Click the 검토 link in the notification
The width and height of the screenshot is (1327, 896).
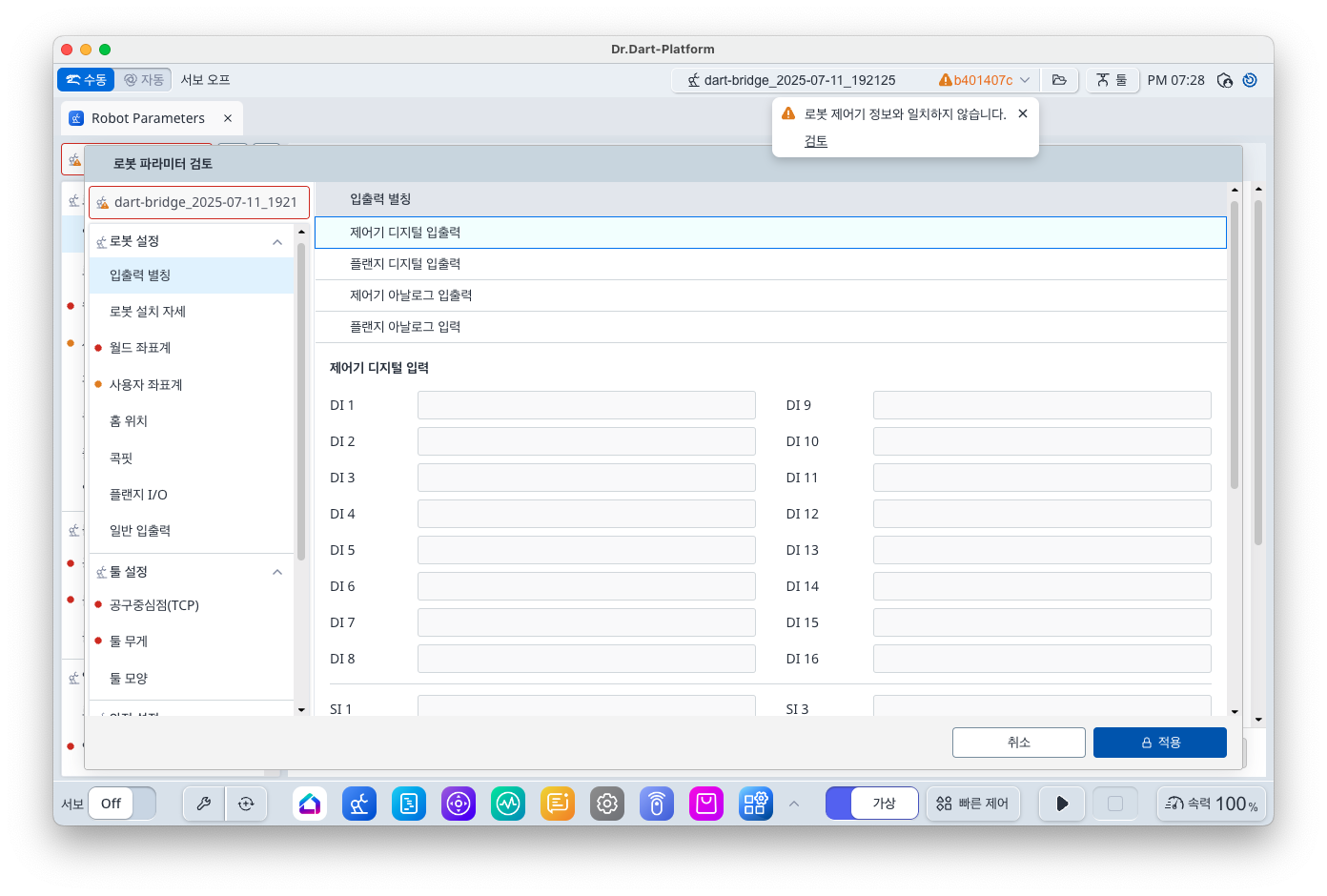coord(816,141)
